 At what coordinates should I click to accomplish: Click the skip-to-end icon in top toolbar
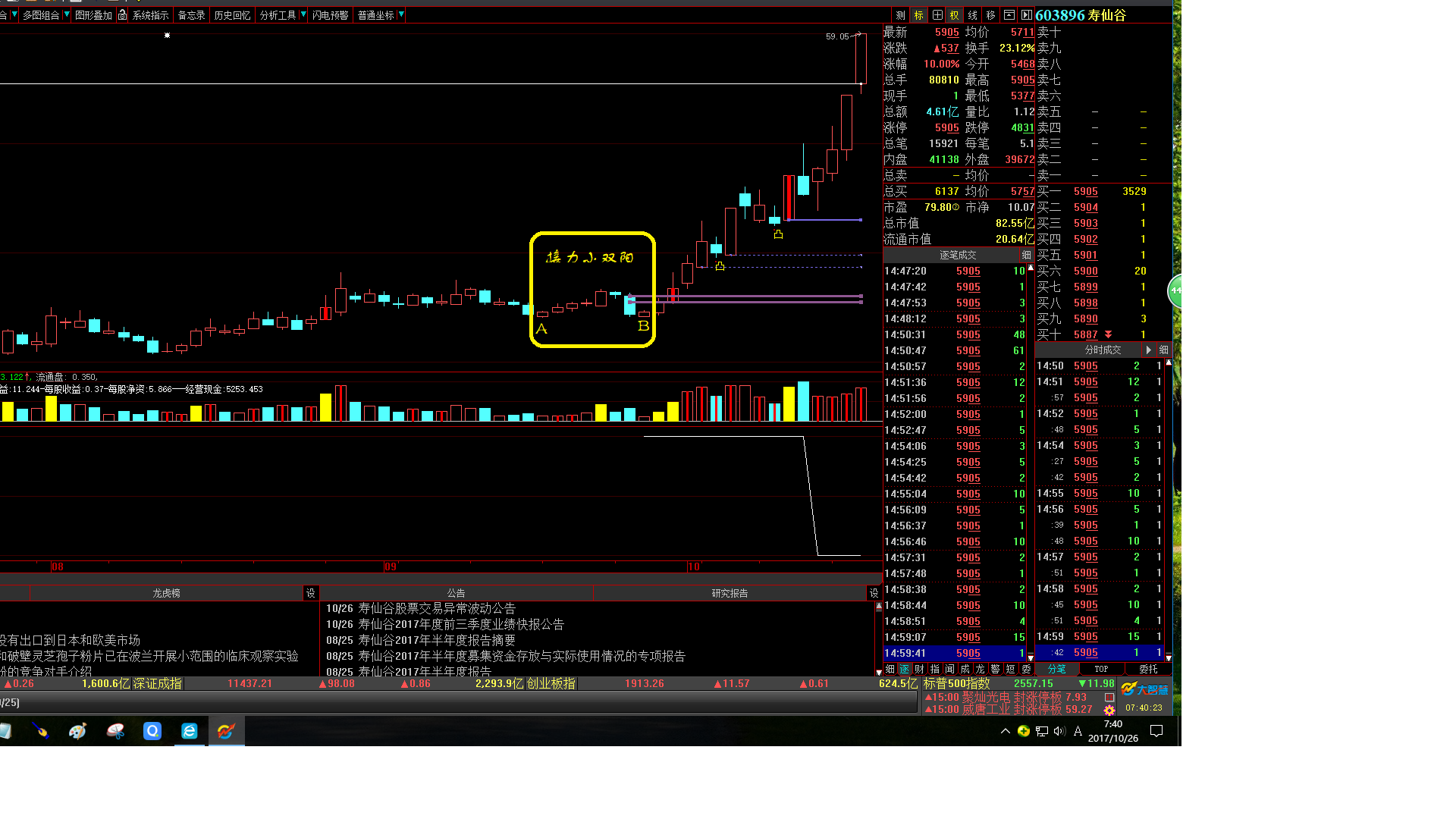point(1026,15)
